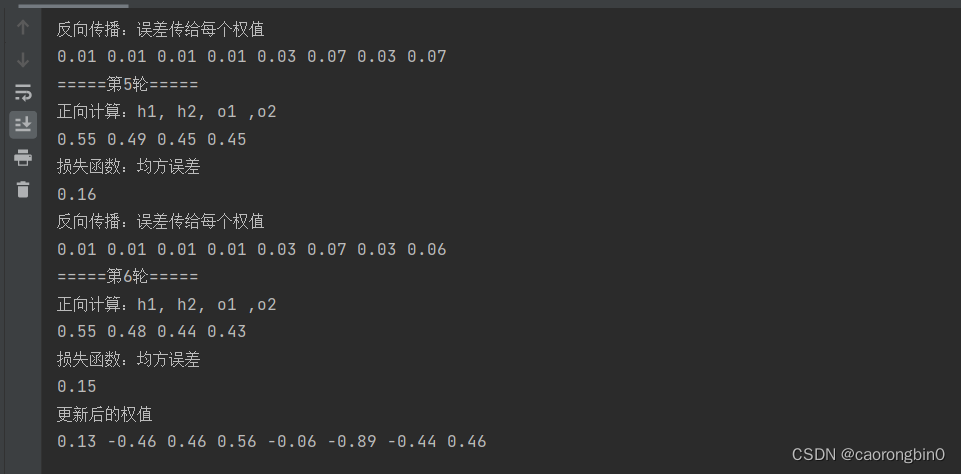This screenshot has width=961, height=474.
Task: Clear all console output with trash icon
Action: (x=23, y=189)
